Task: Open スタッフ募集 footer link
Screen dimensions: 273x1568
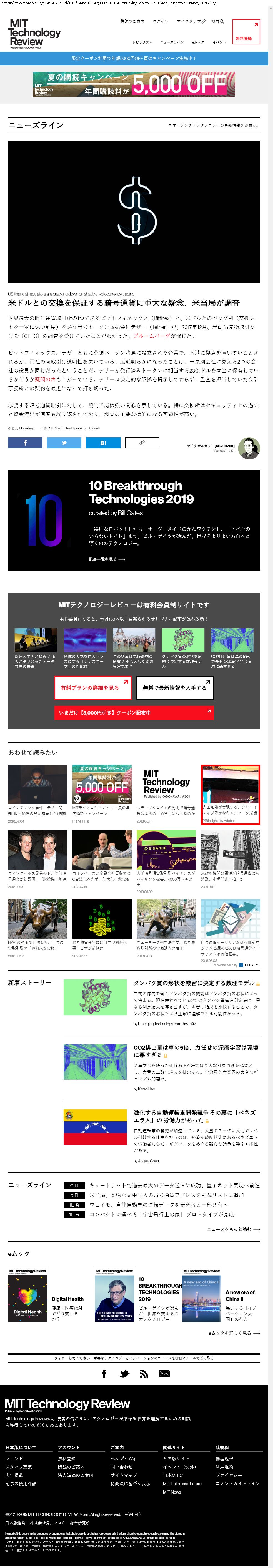Action: [x=19, y=1466]
